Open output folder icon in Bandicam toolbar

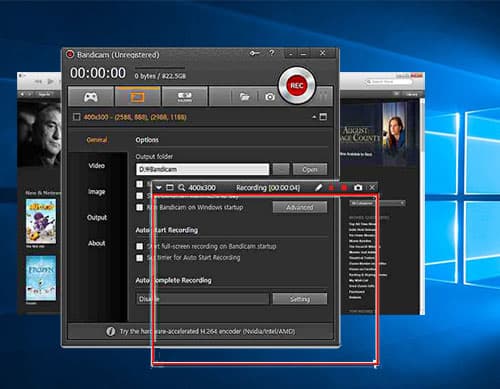(244, 97)
